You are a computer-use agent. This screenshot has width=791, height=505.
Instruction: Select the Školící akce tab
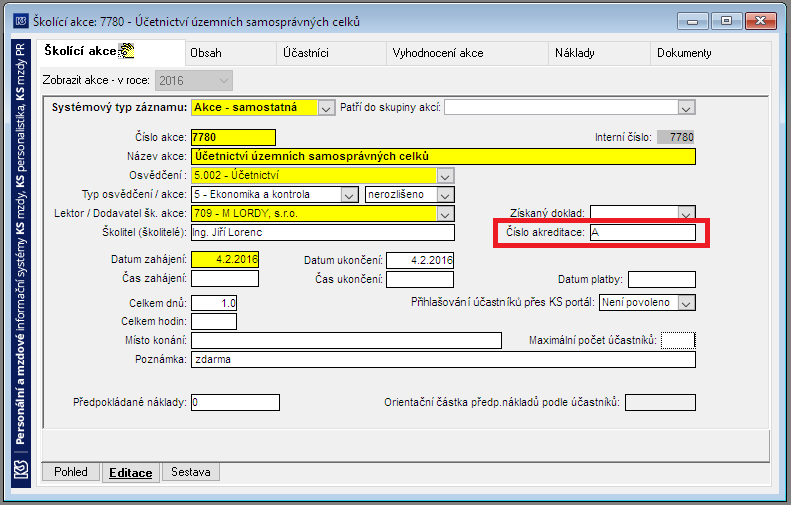[x=110, y=52]
